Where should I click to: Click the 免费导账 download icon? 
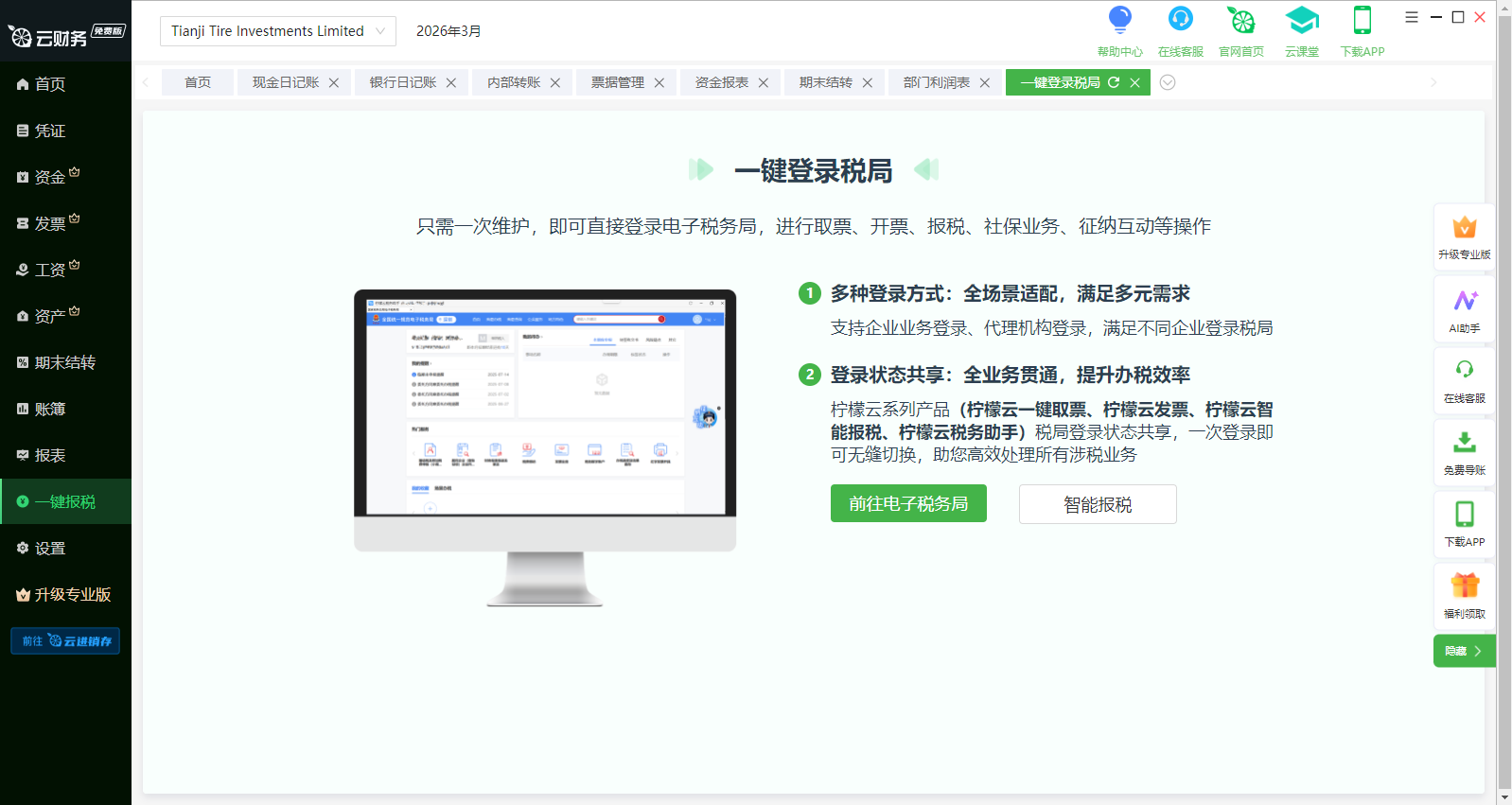(x=1465, y=444)
